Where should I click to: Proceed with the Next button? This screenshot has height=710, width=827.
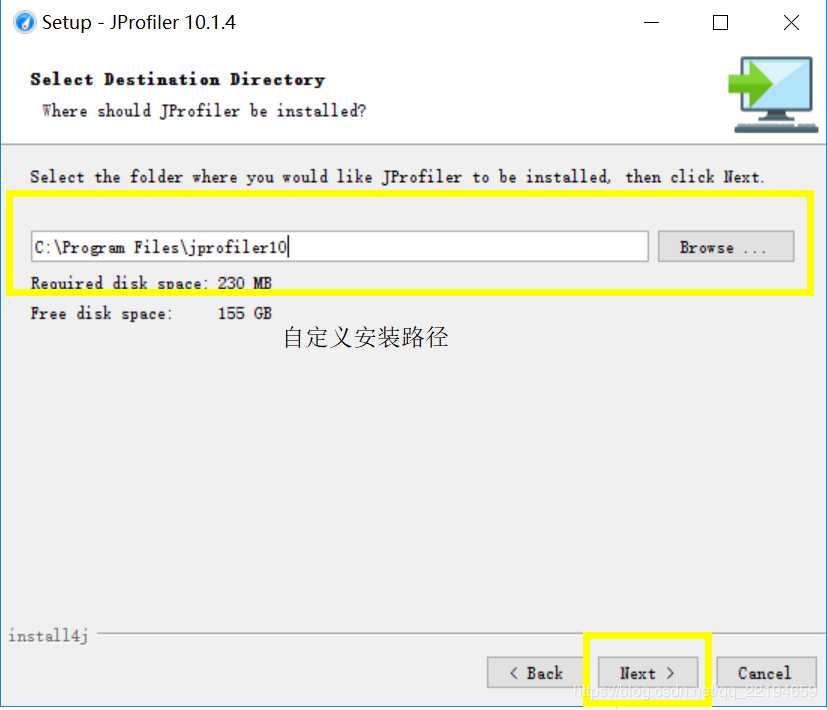(x=648, y=673)
